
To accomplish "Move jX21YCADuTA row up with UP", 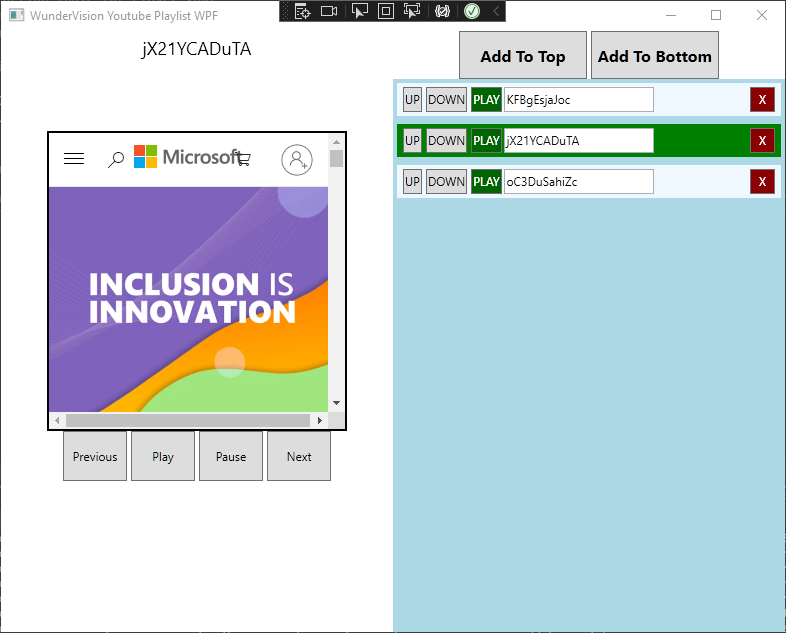I will pyautogui.click(x=412, y=140).
